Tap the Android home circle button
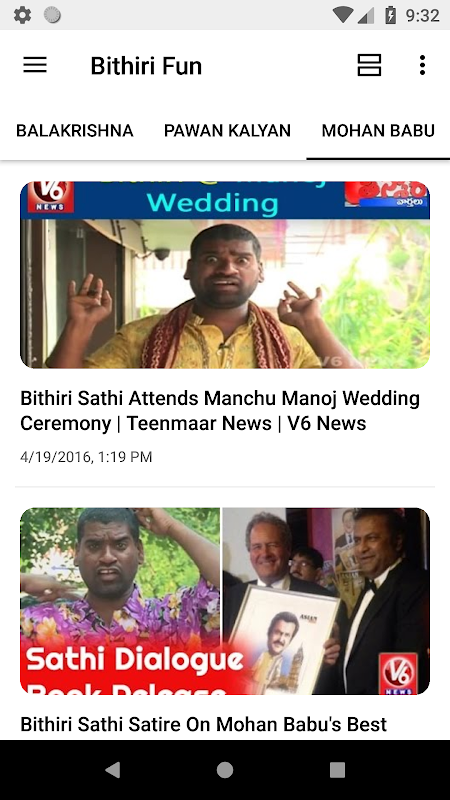Screen dimensions: 450x800 (x=224, y=769)
